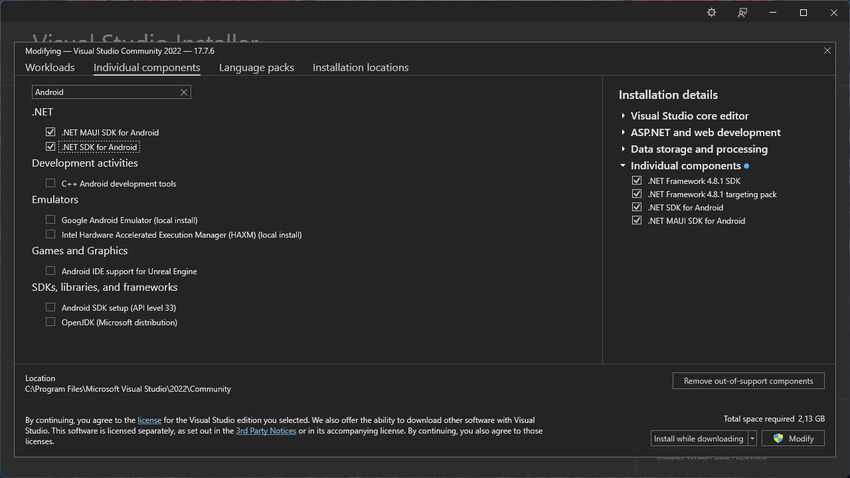The image size is (850, 478).
Task: Expand Visual Studio core editor node
Action: [623, 115]
